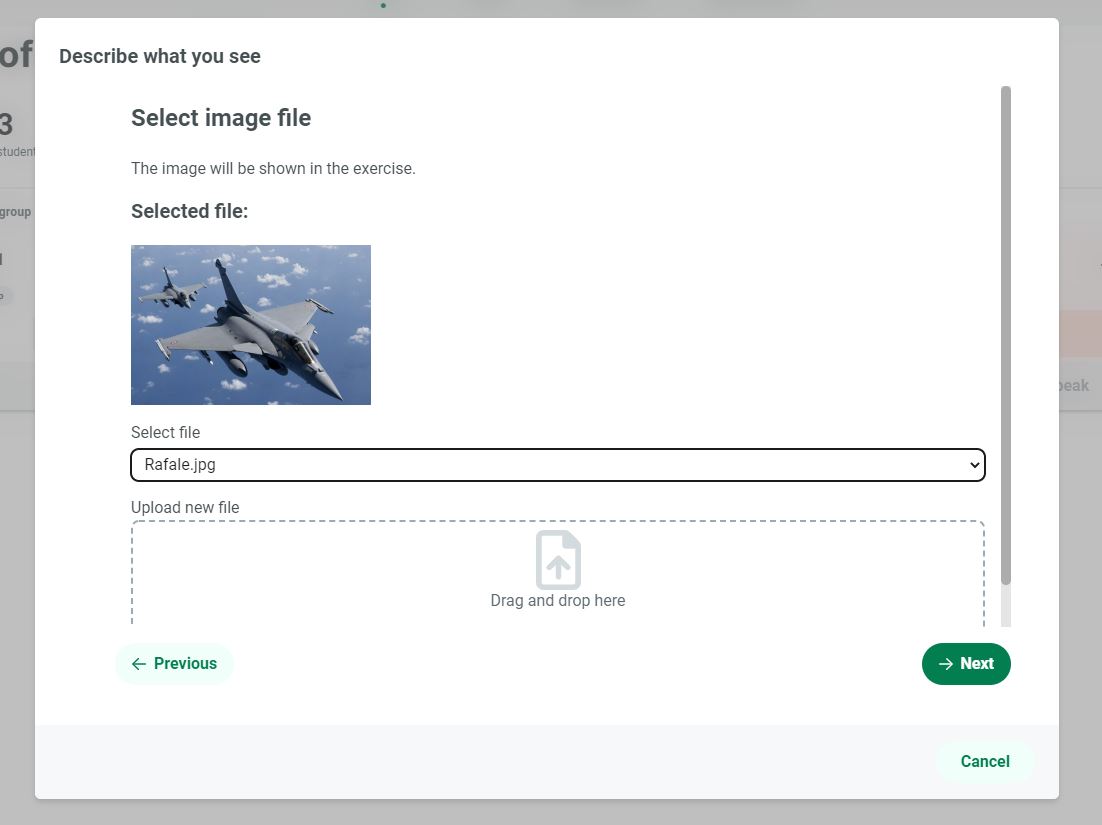
Task: Click the left arrow icon on Previous
Action: pos(139,664)
